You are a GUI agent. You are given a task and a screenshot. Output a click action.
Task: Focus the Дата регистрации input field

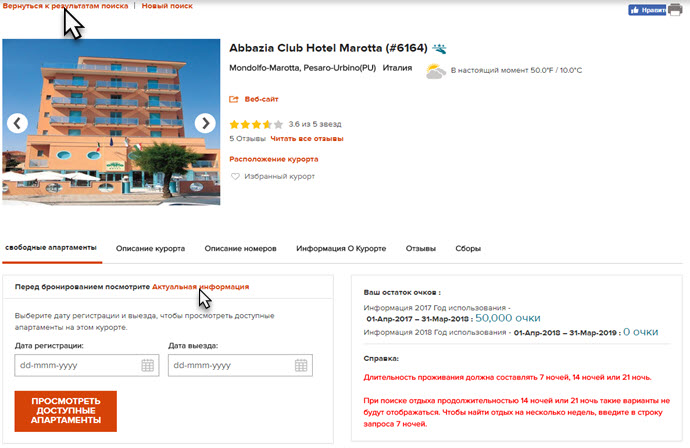(87, 365)
